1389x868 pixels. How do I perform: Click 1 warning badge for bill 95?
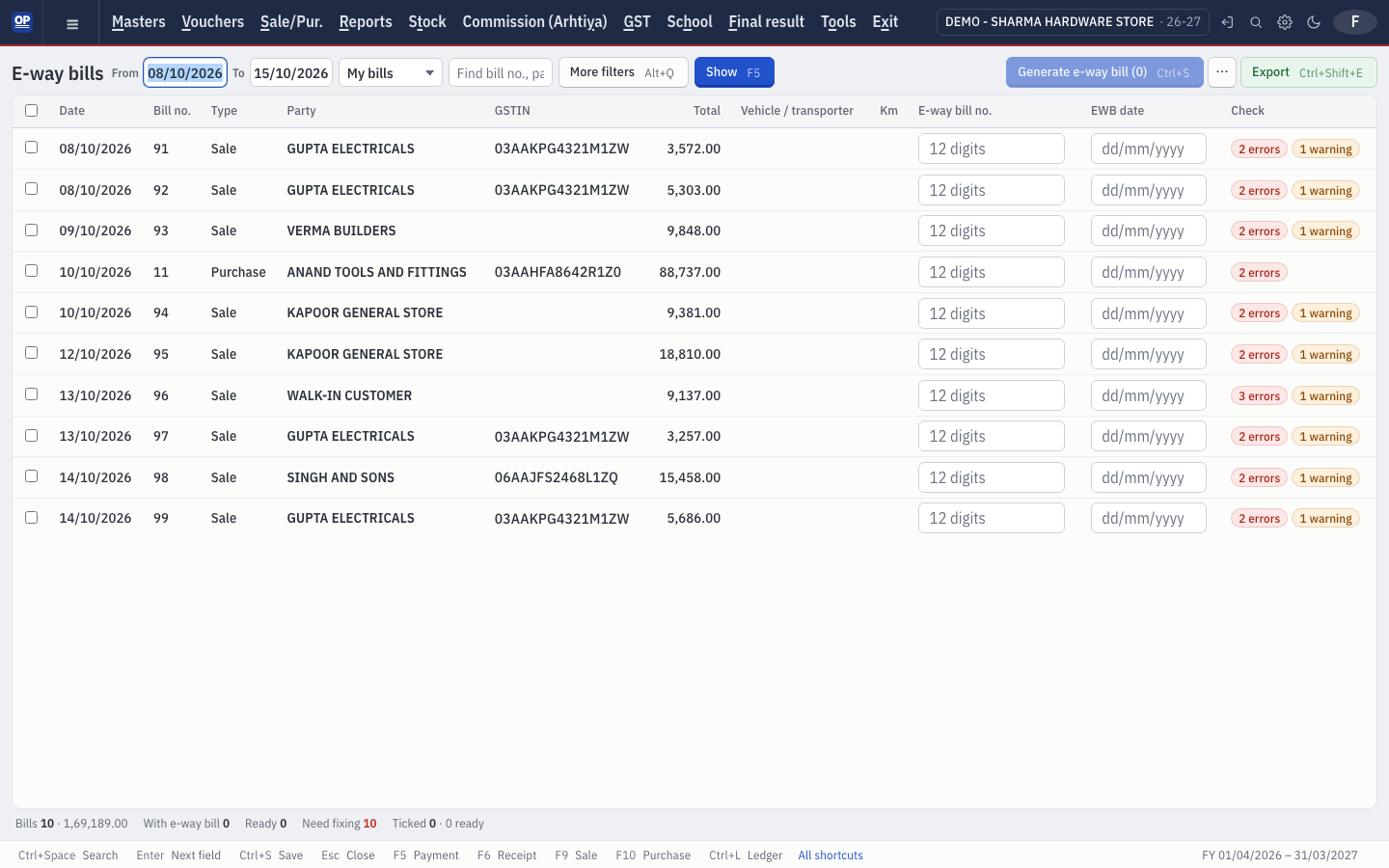pos(1325,355)
